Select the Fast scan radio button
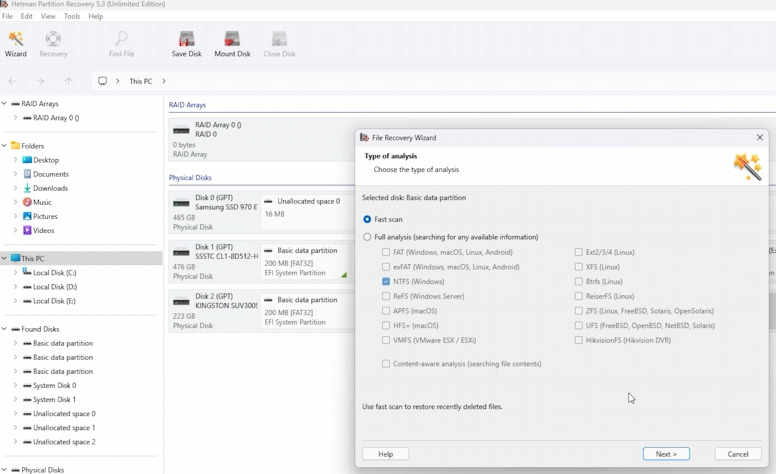Image resolution: width=776 pixels, height=474 pixels. coord(367,219)
